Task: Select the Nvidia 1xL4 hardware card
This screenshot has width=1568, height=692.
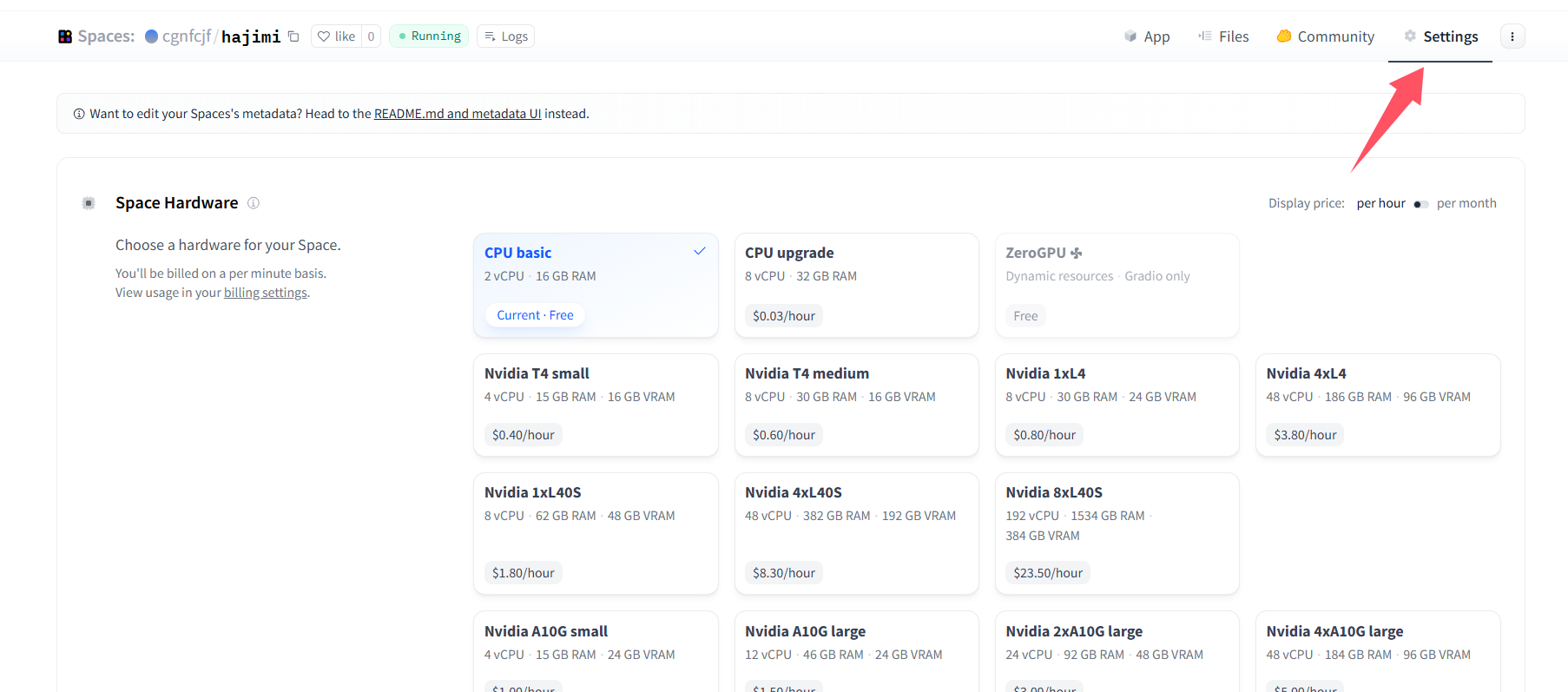Action: tap(1117, 405)
